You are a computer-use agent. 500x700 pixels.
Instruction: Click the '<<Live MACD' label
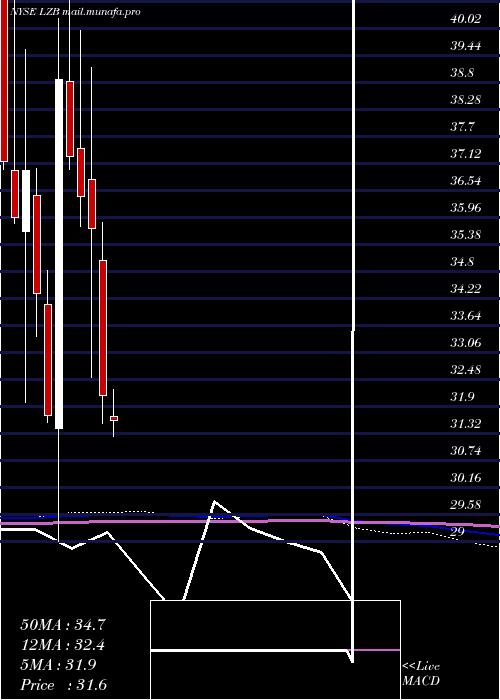421,674
